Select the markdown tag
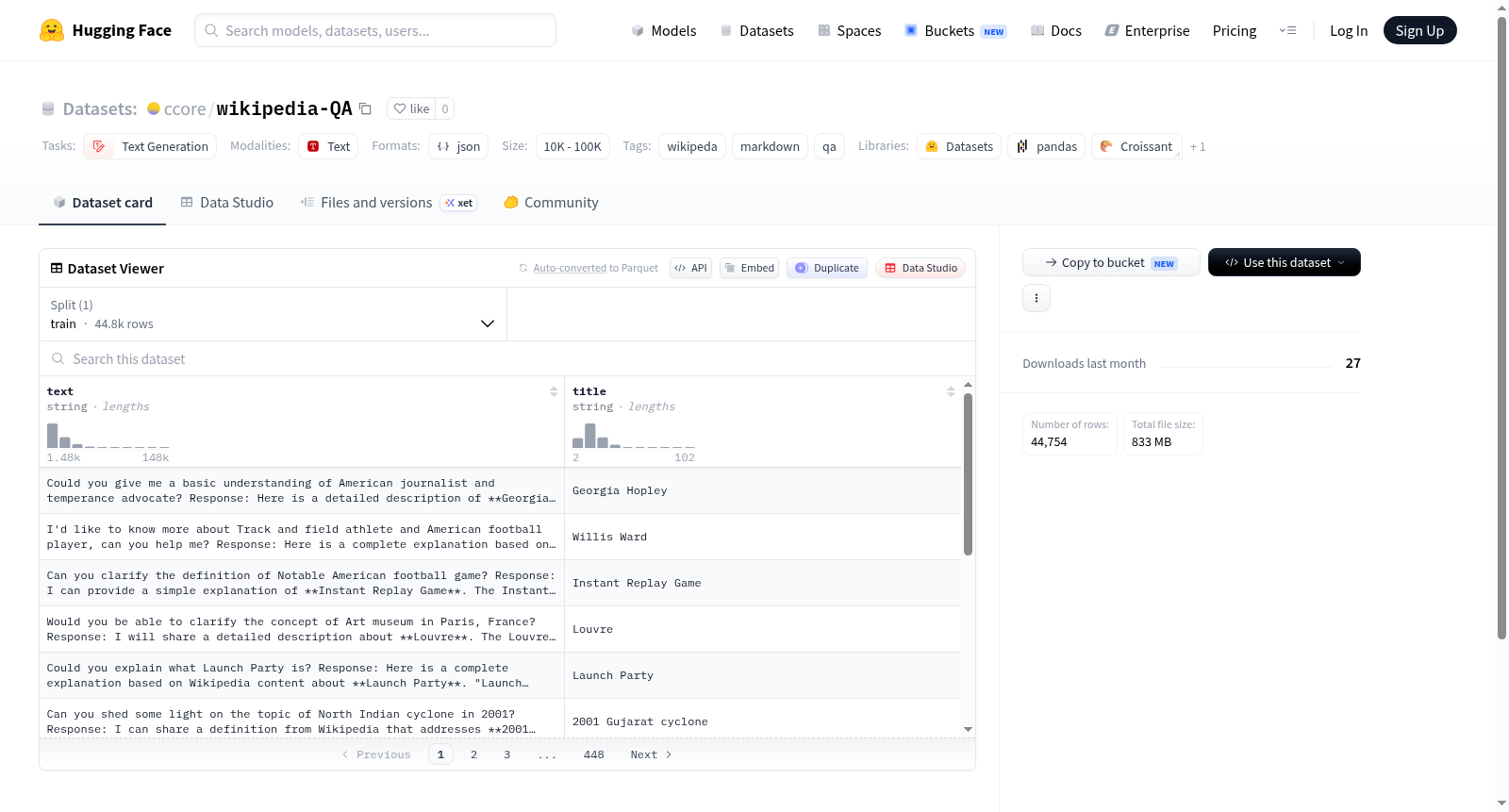1509x812 pixels. [x=770, y=146]
